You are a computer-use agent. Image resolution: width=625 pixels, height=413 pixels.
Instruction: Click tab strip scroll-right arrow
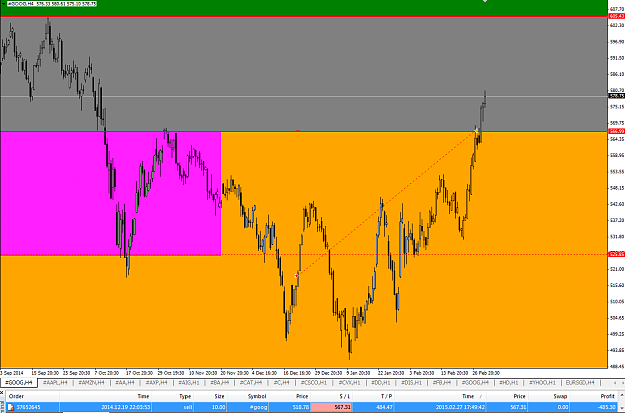622,383
